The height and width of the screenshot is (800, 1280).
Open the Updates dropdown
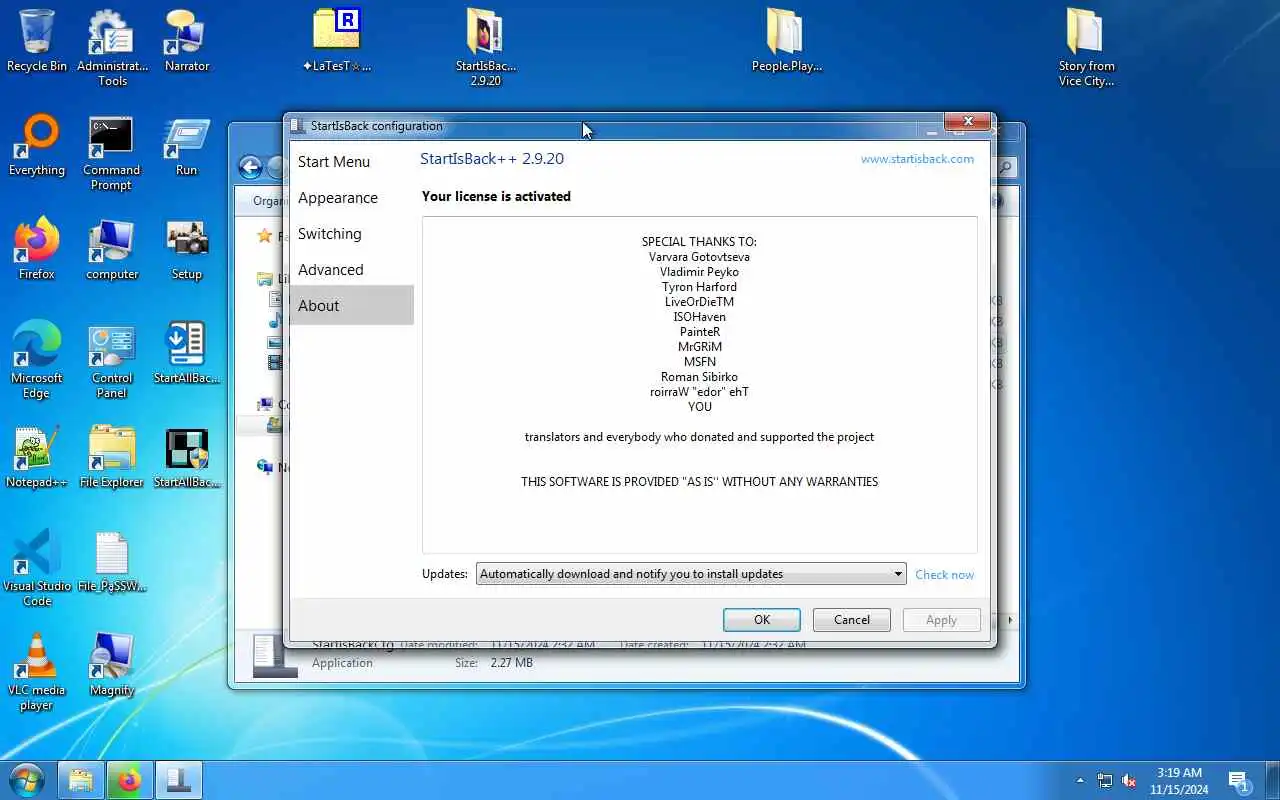coord(691,574)
